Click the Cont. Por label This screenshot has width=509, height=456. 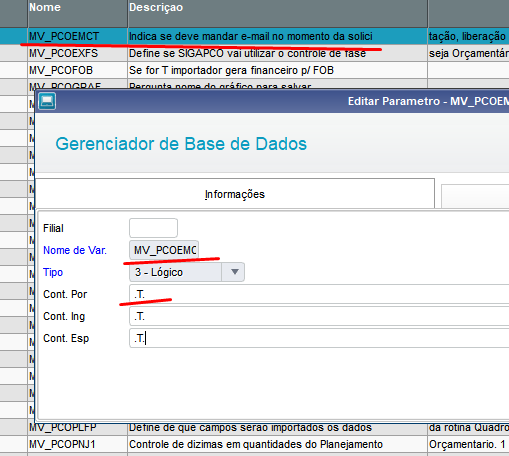pyautogui.click(x=65, y=294)
